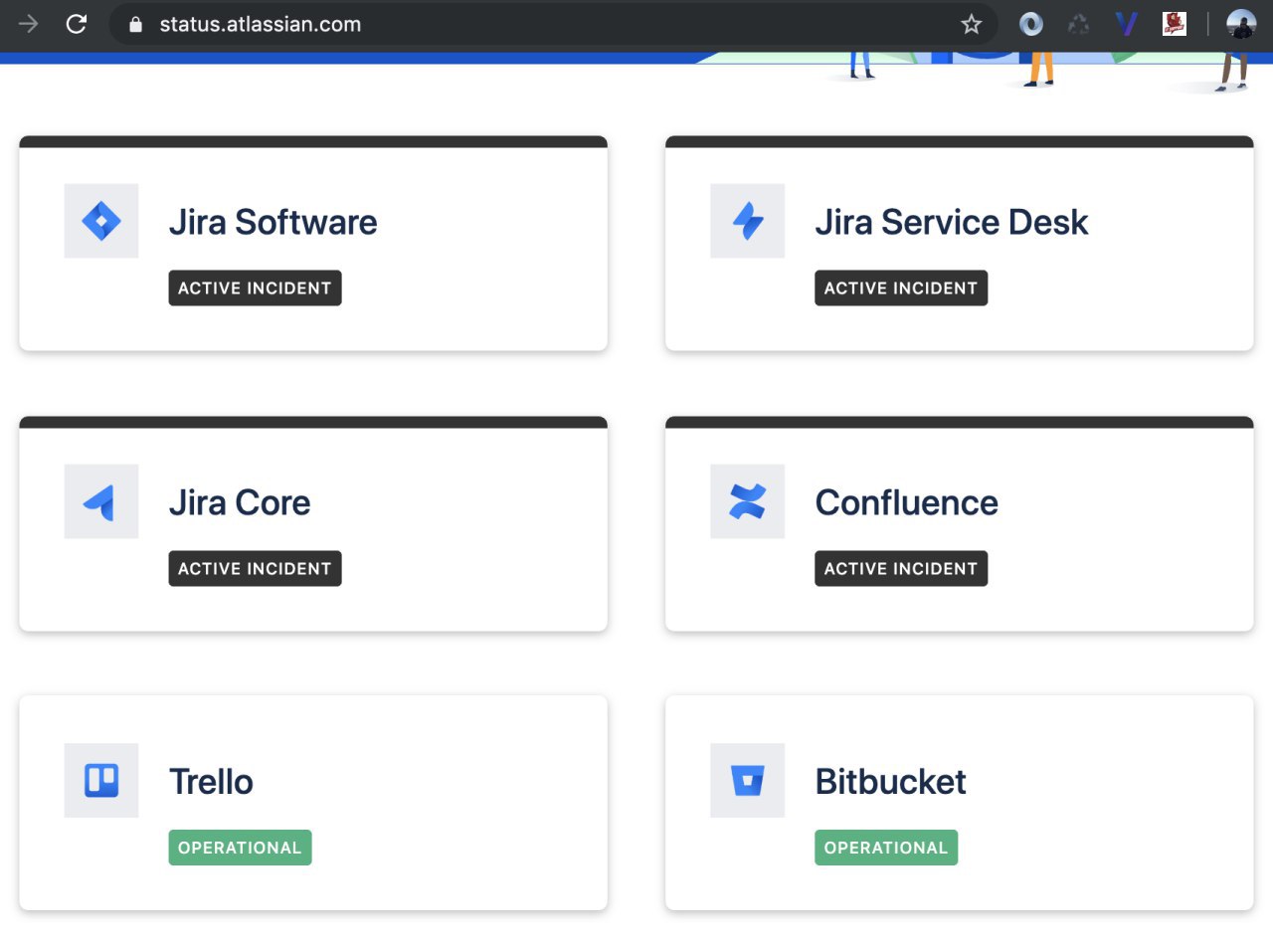Click the Bitbucket bucket logo icon

[x=748, y=781]
